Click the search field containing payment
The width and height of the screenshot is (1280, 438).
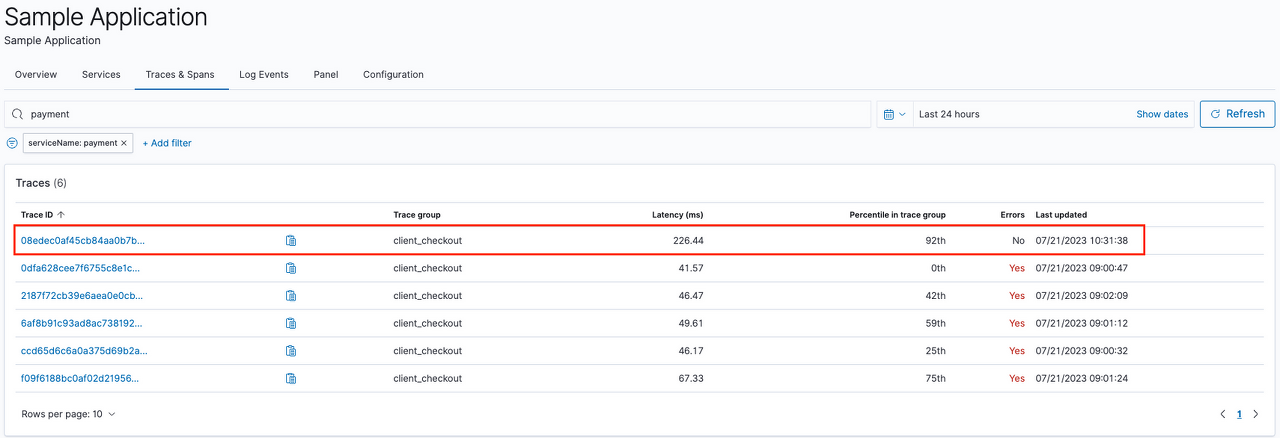pos(438,114)
